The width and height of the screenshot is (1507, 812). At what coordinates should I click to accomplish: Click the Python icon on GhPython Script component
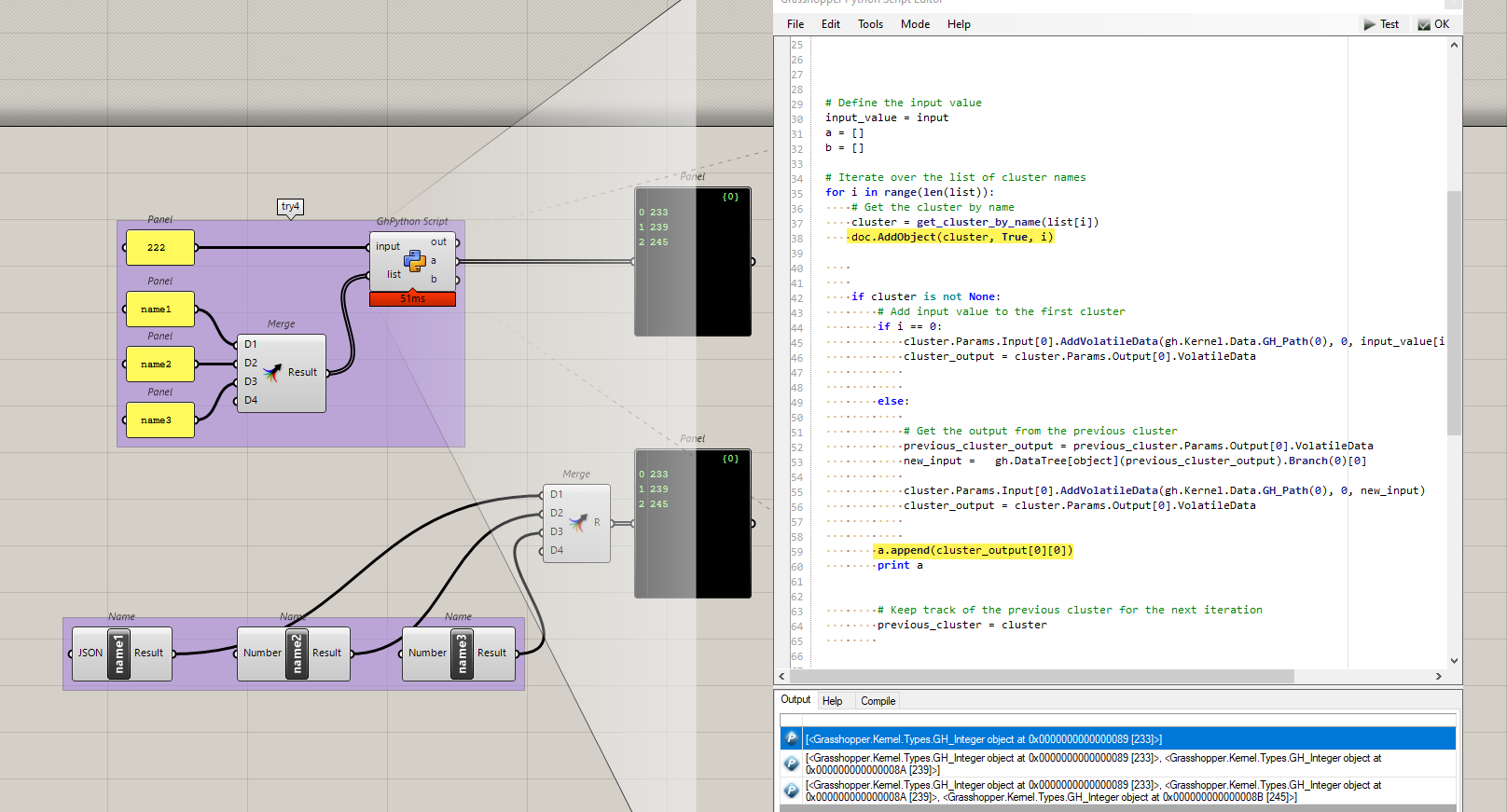[414, 261]
